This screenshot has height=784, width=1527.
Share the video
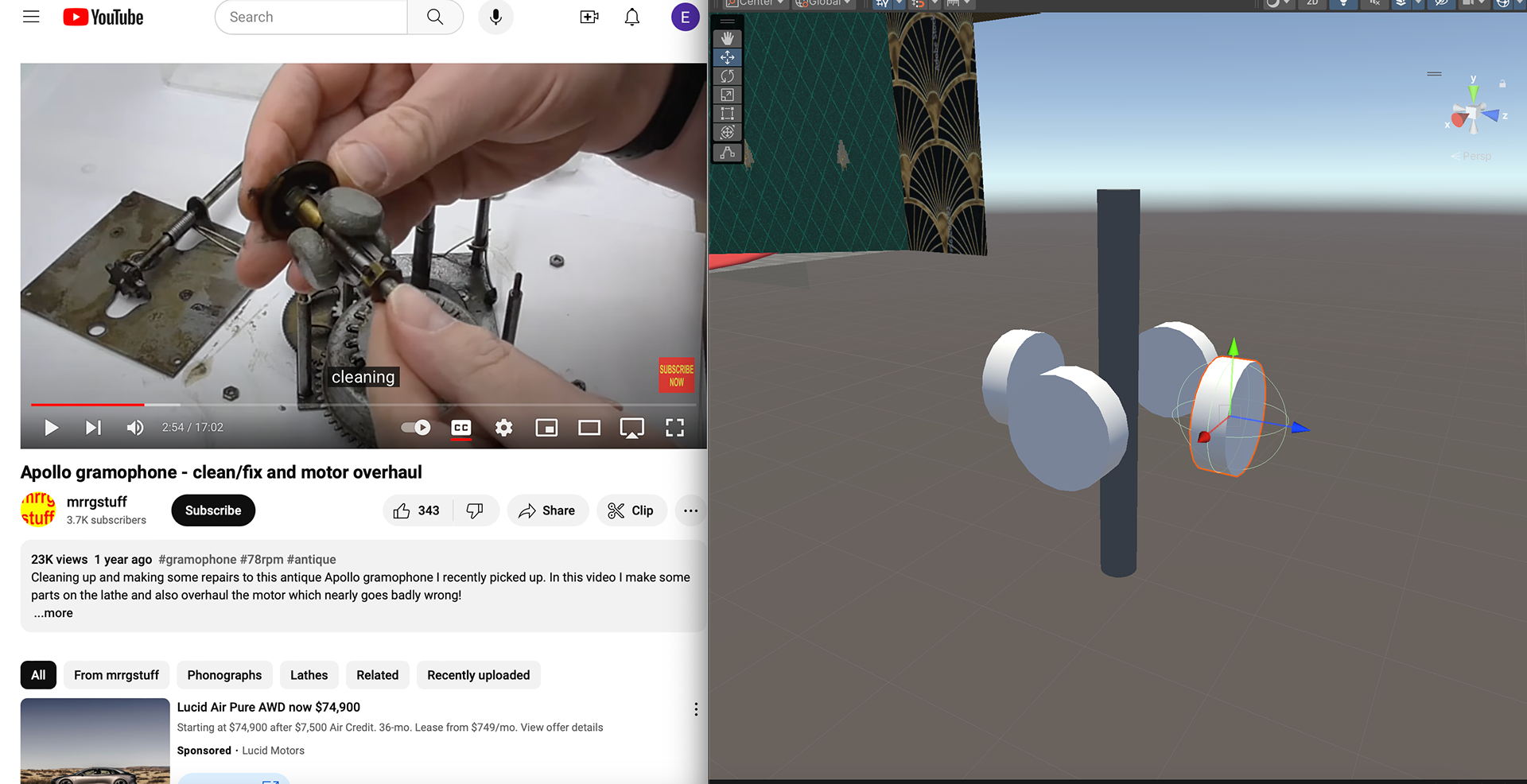click(547, 510)
